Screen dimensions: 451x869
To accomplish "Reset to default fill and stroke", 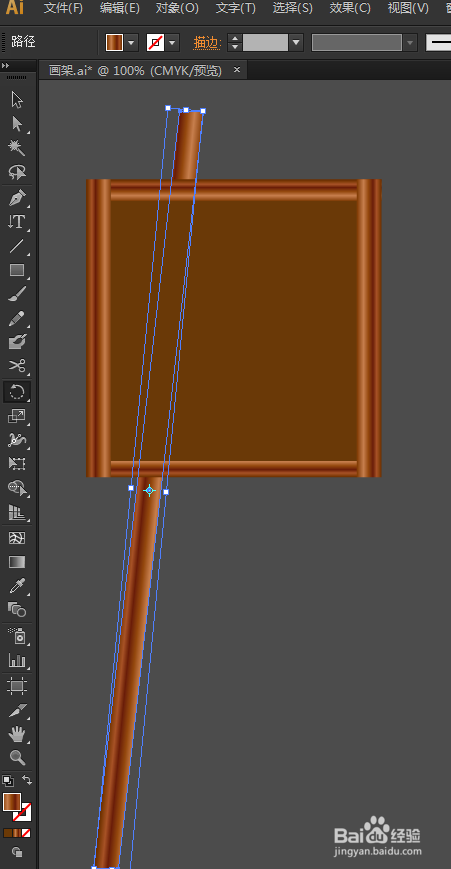I will [x=8, y=780].
